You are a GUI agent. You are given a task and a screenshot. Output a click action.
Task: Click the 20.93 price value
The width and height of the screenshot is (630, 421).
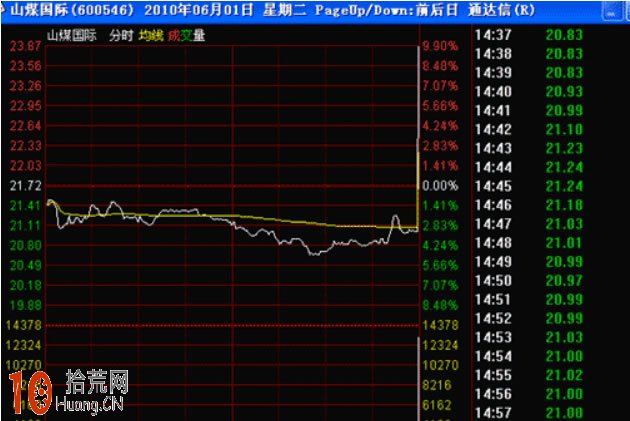coord(564,92)
